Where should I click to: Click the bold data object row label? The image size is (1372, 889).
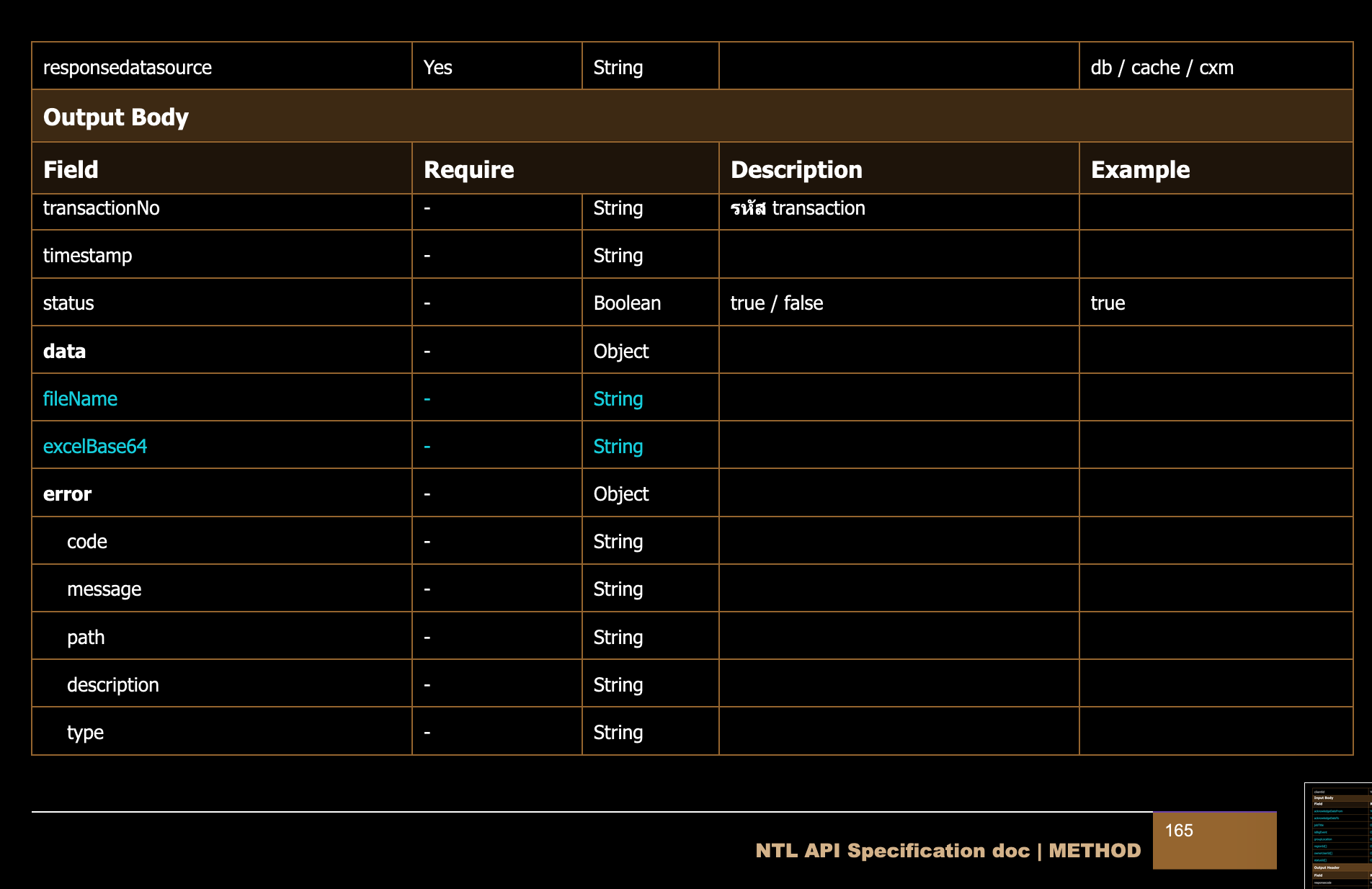point(64,352)
